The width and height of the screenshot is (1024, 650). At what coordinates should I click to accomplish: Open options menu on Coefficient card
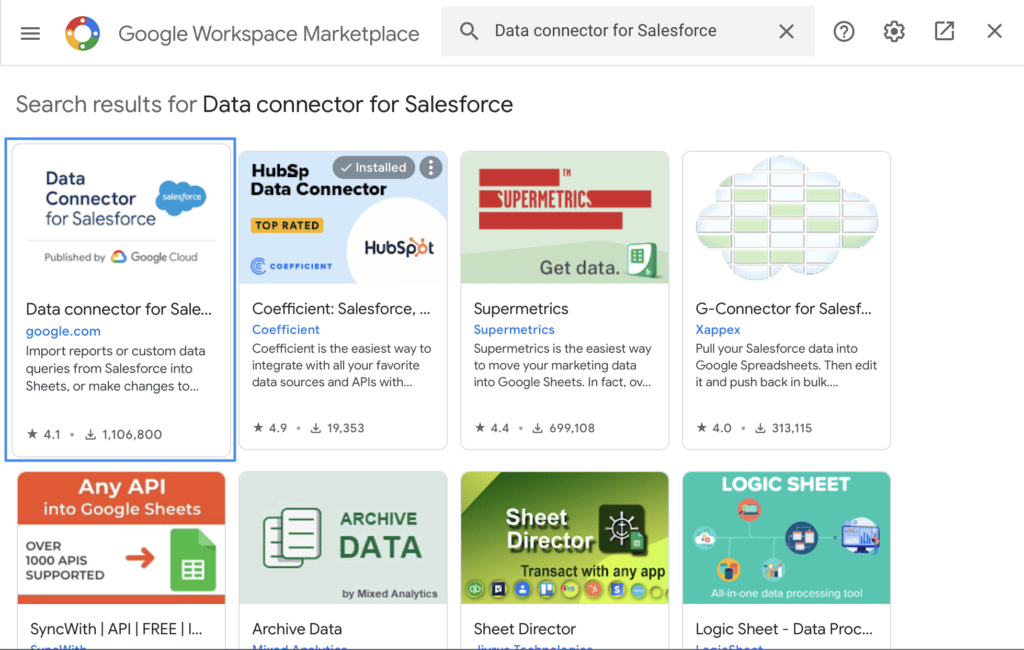[x=430, y=168]
